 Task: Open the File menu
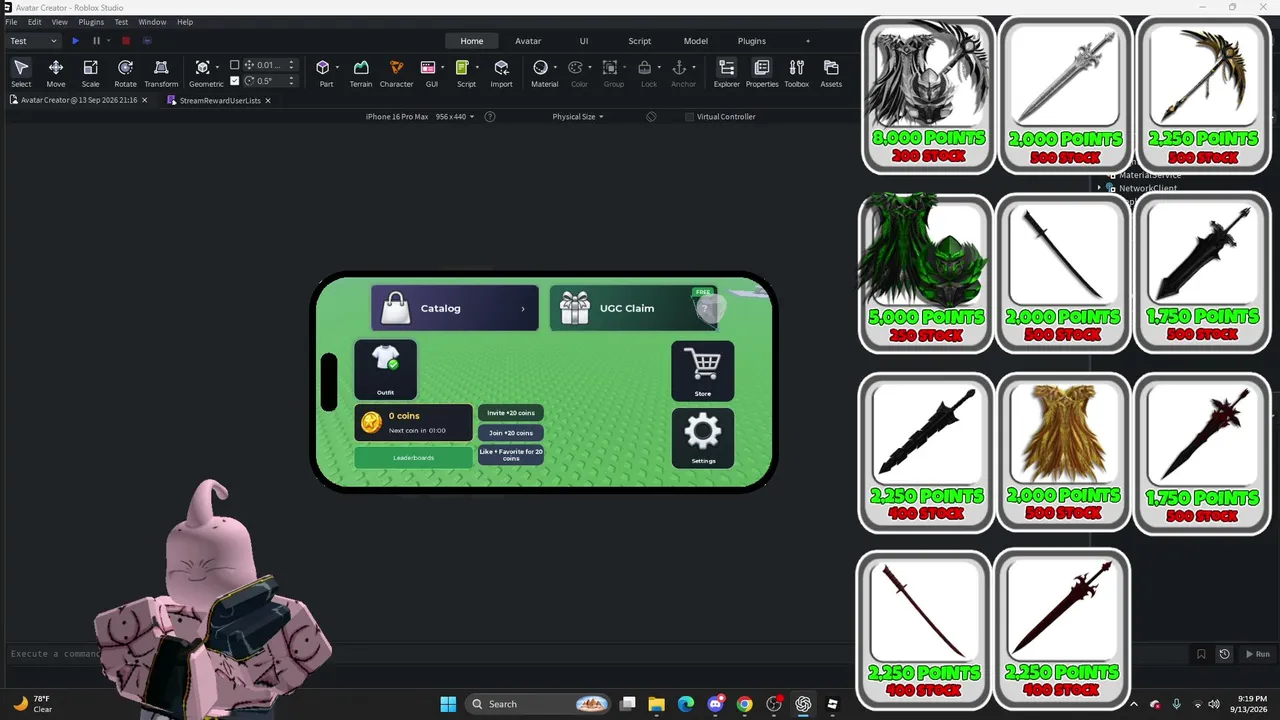11,22
